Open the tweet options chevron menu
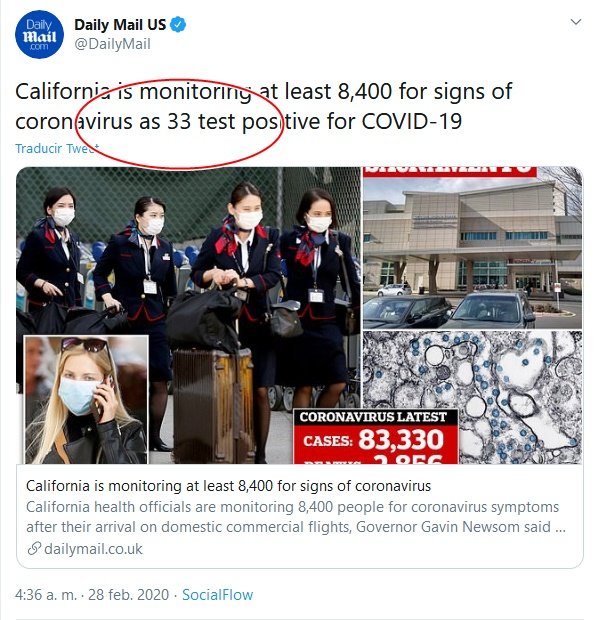 click(x=576, y=22)
